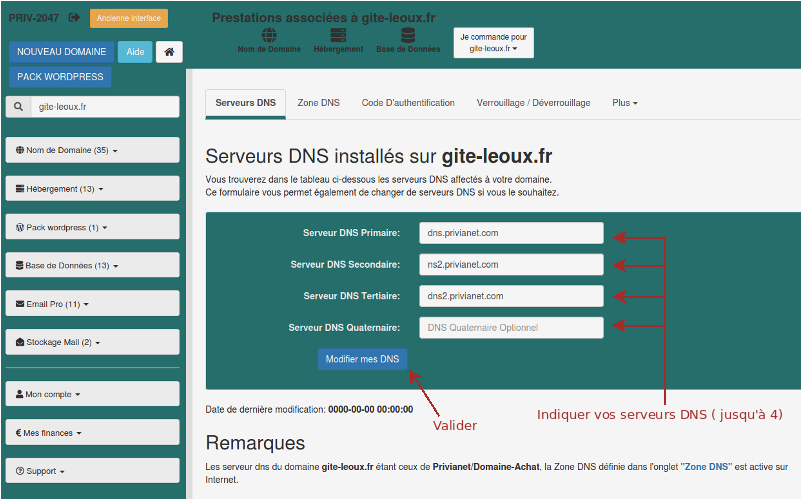803x501 pixels.
Task: Click the Remarques heading
Action: click(x=255, y=443)
